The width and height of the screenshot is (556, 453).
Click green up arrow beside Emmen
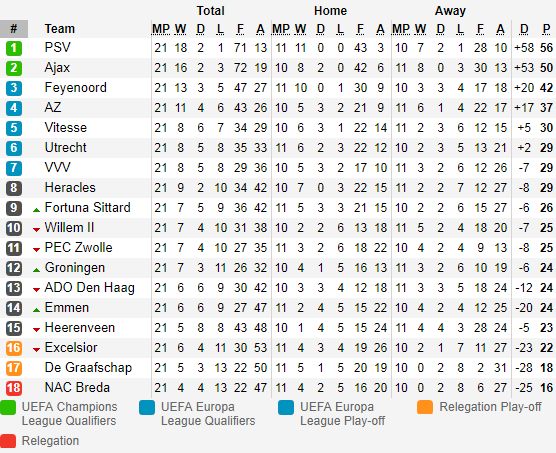[36, 310]
